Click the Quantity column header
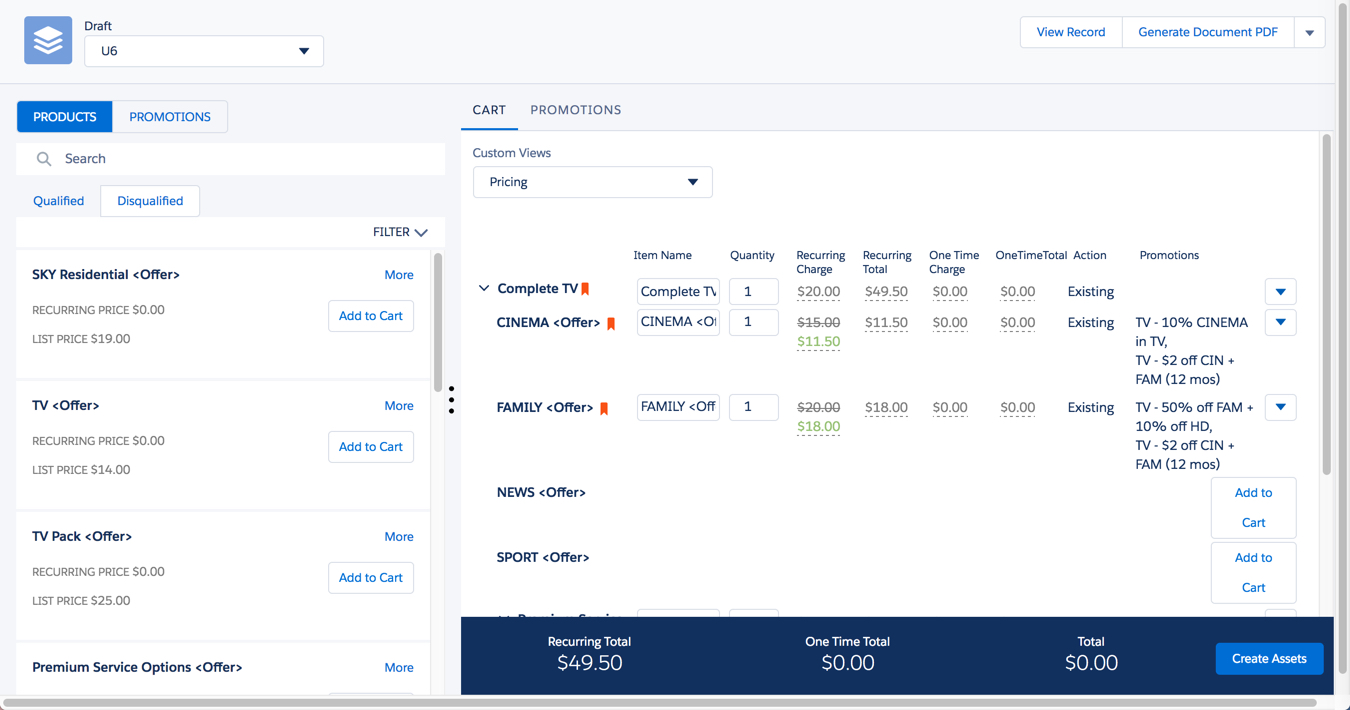This screenshot has height=710, width=1350. [752, 256]
